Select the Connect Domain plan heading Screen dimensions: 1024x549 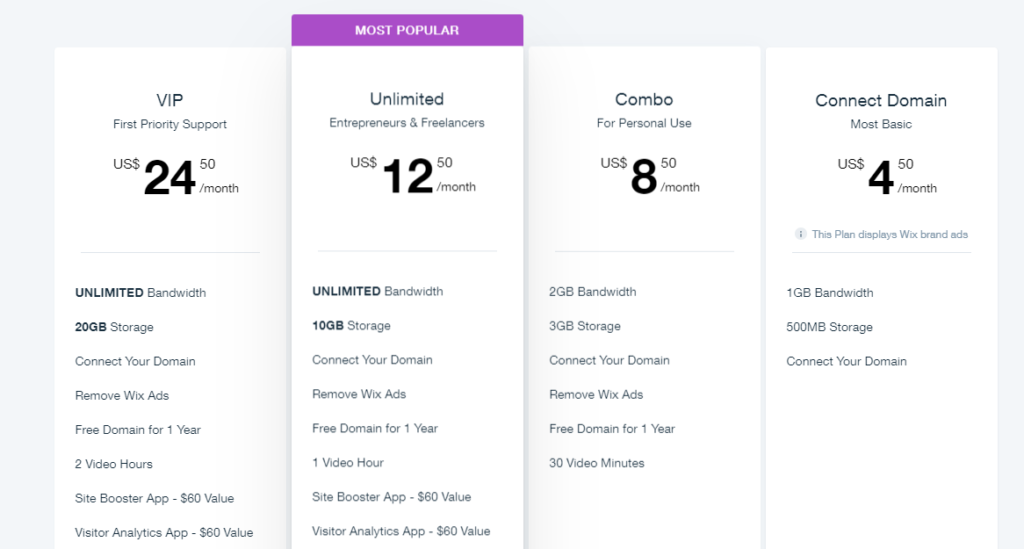pyautogui.click(x=881, y=100)
